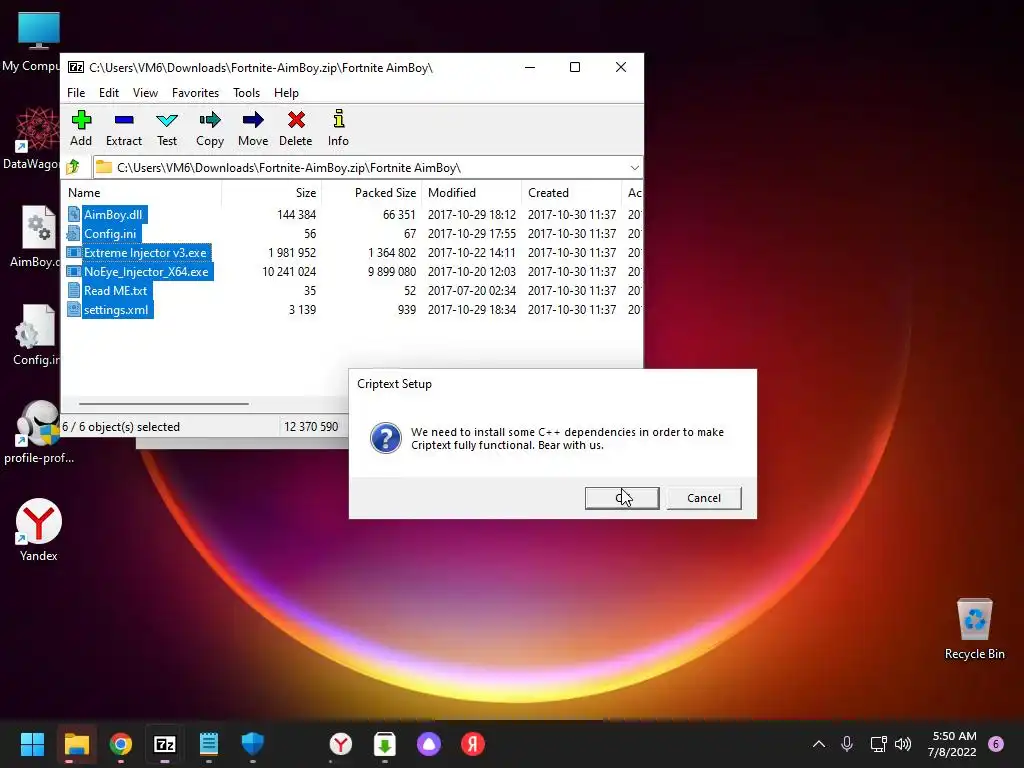
Task: Select the AimBoy.dll file name
Action: click(113, 214)
